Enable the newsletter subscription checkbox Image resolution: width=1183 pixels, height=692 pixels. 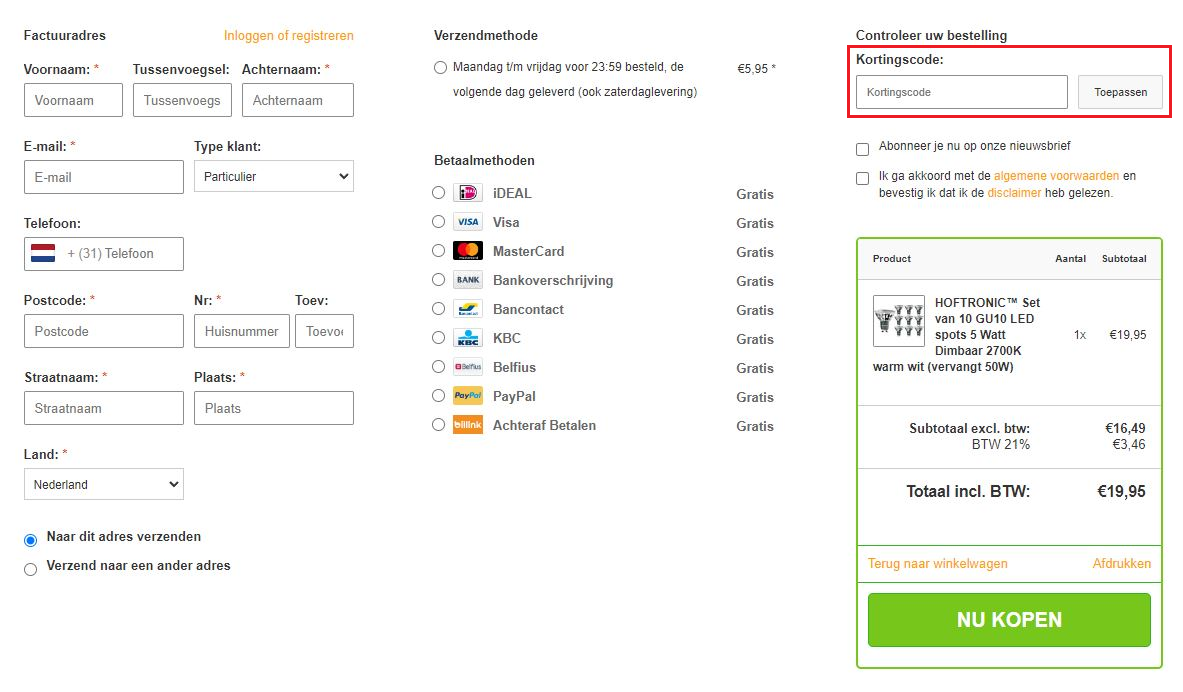pyautogui.click(x=862, y=150)
